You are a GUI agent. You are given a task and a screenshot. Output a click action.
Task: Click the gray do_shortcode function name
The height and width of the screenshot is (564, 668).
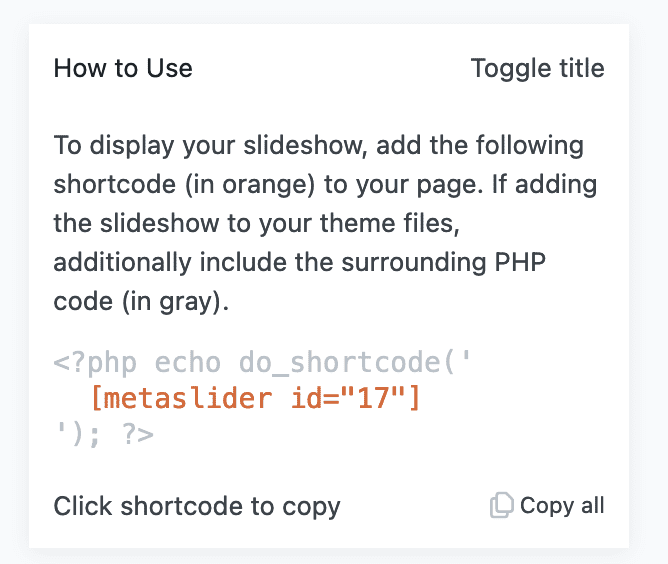(339, 363)
